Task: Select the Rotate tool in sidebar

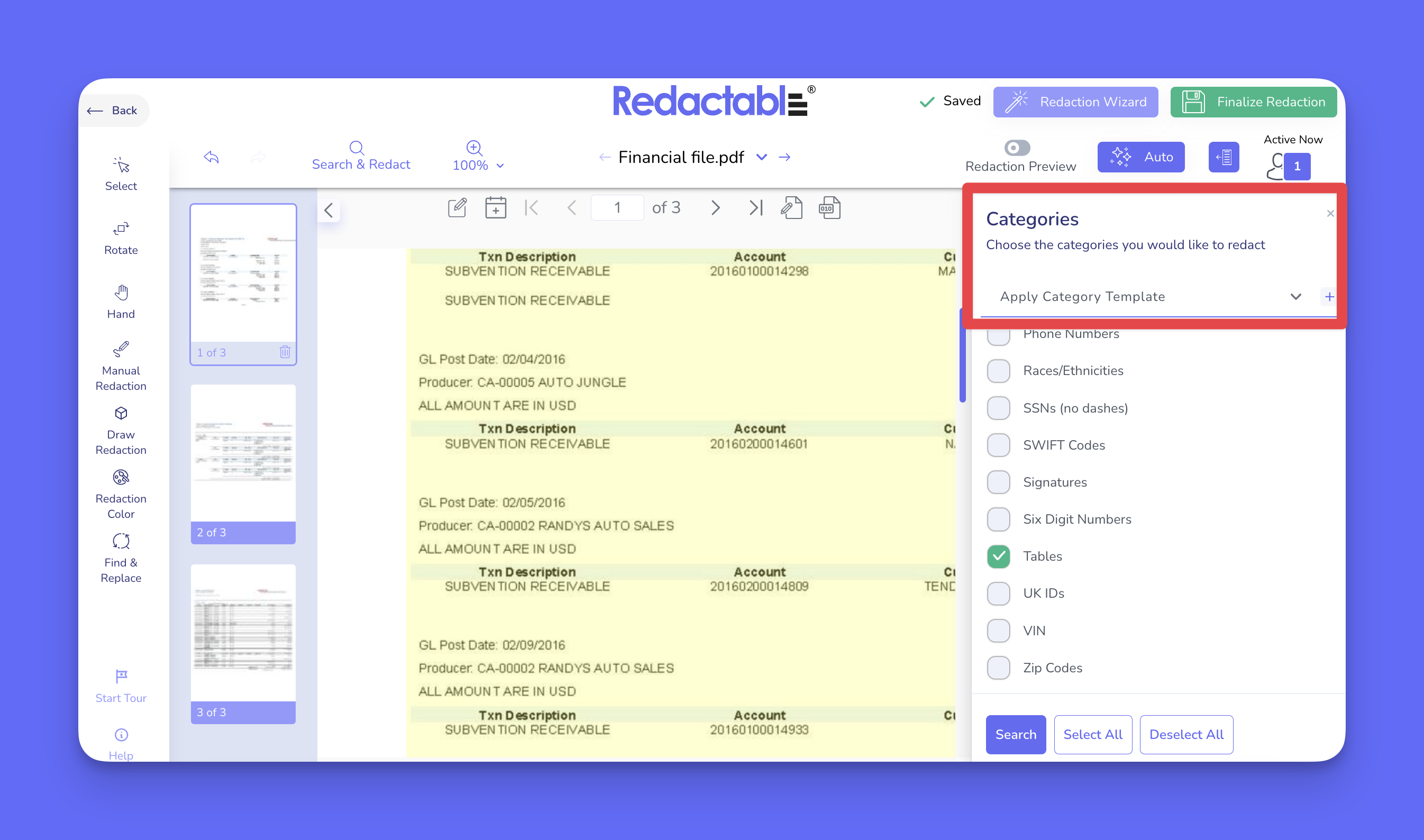Action: pyautogui.click(x=121, y=237)
